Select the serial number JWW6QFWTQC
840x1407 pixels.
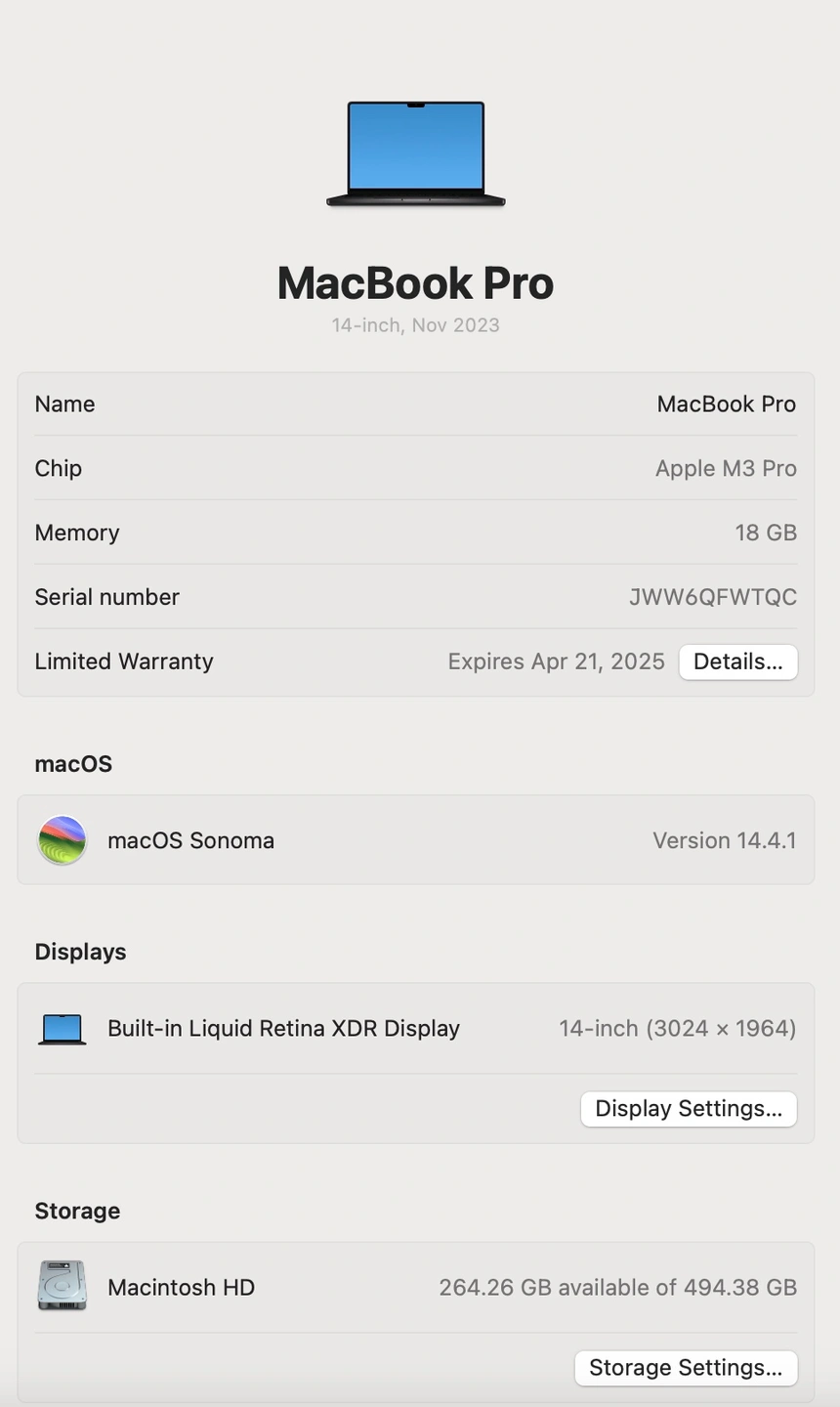[x=712, y=597]
